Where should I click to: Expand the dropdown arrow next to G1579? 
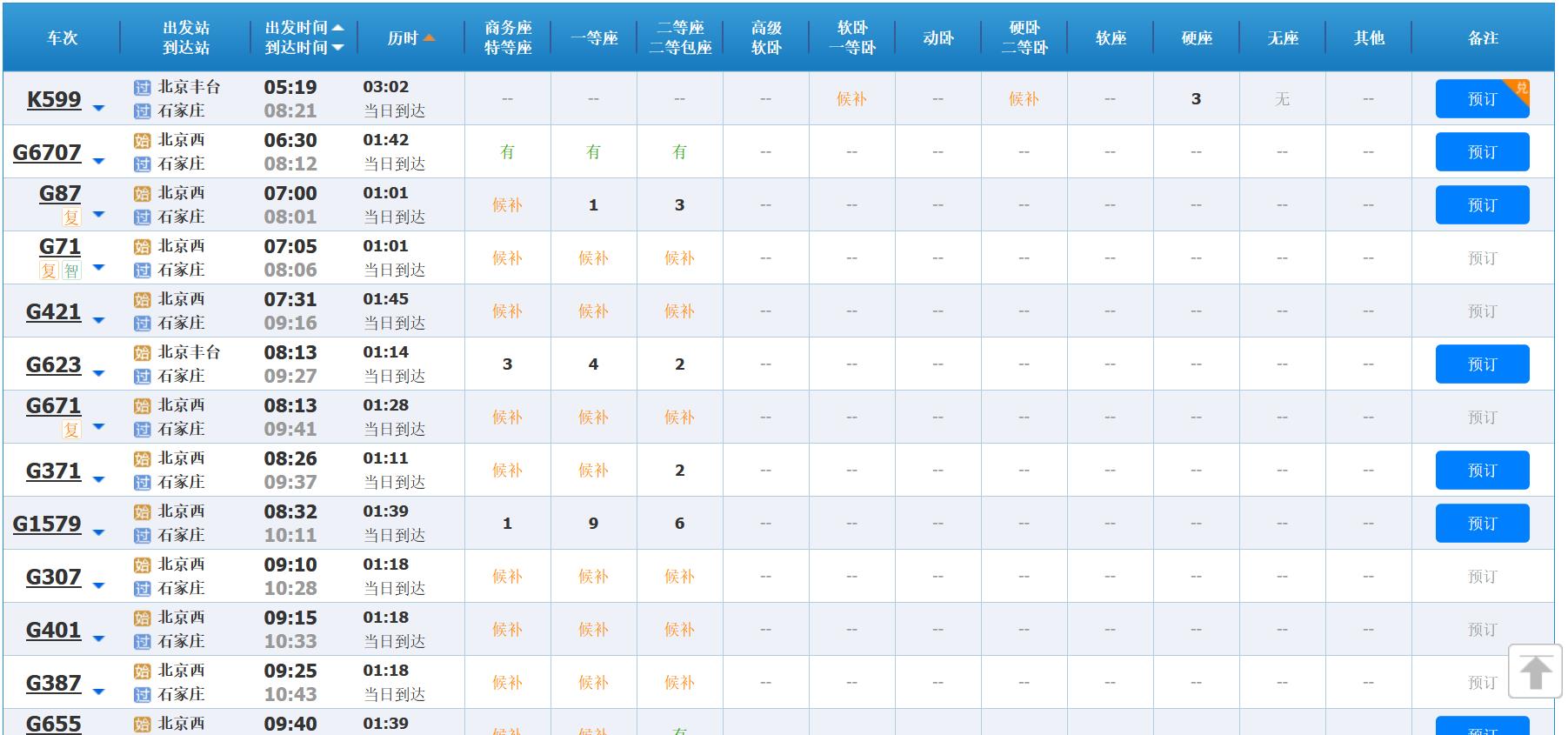(x=98, y=533)
